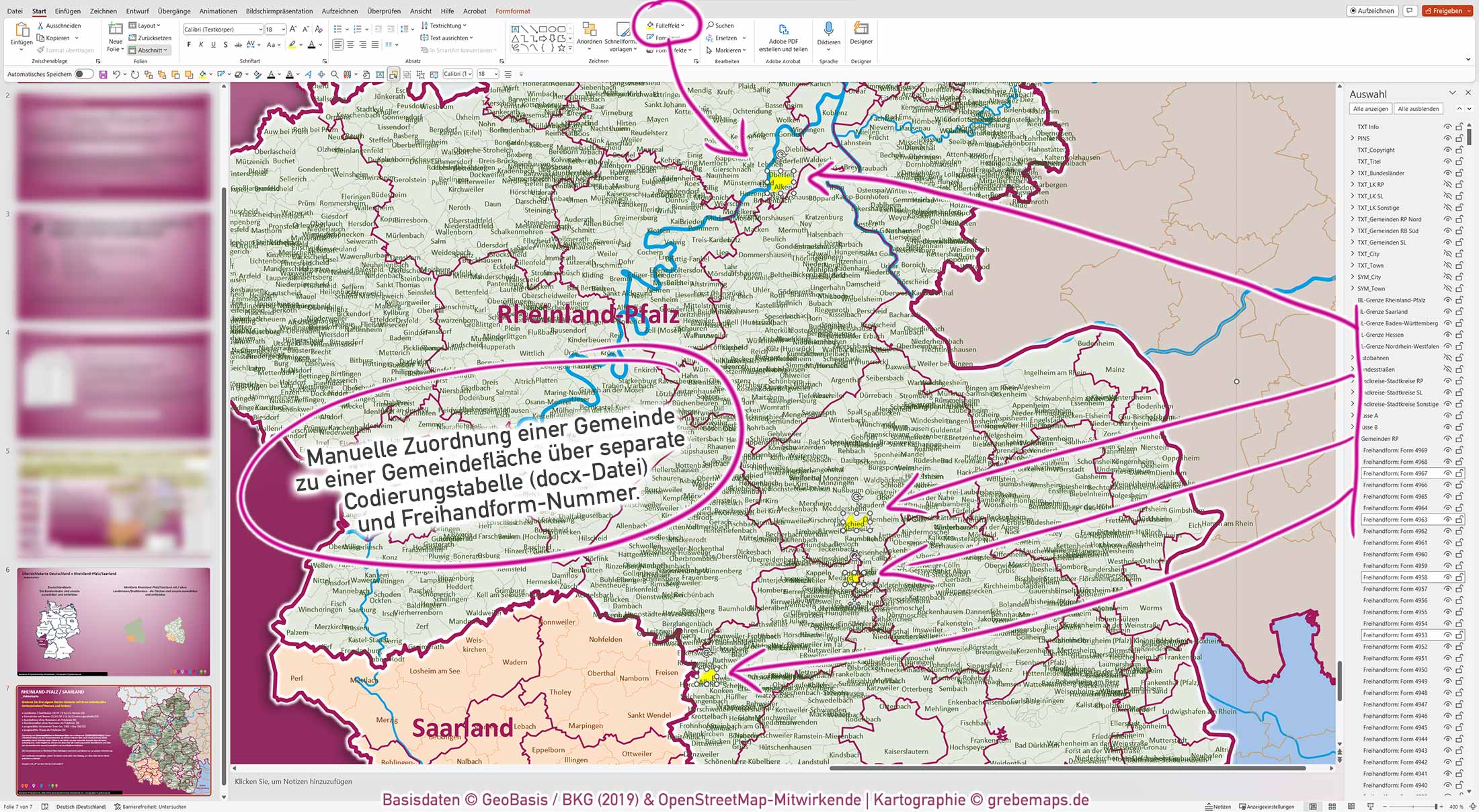Apply underline using the U icon
Image resolution: width=1479 pixels, height=812 pixels.
[x=214, y=44]
